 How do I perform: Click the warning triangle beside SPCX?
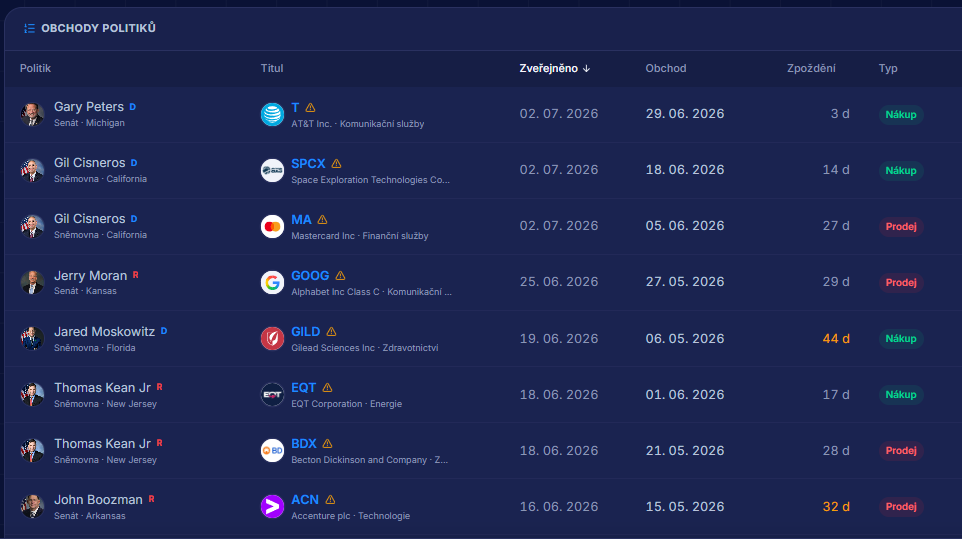336,164
